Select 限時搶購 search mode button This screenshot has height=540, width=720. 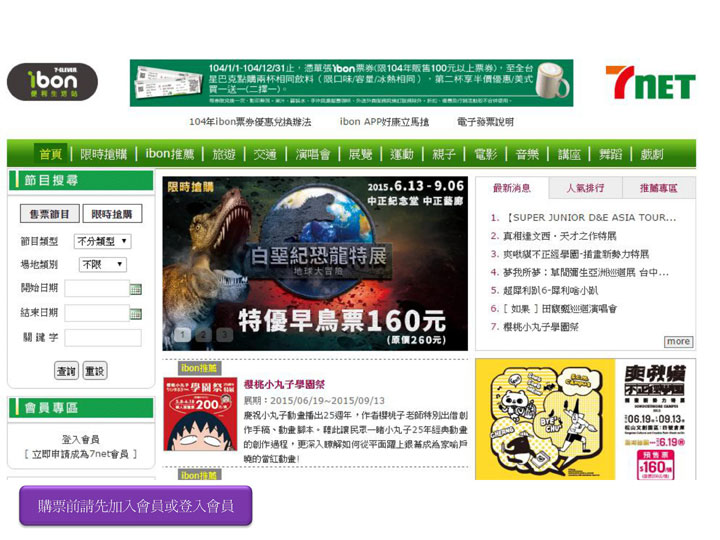click(112, 214)
